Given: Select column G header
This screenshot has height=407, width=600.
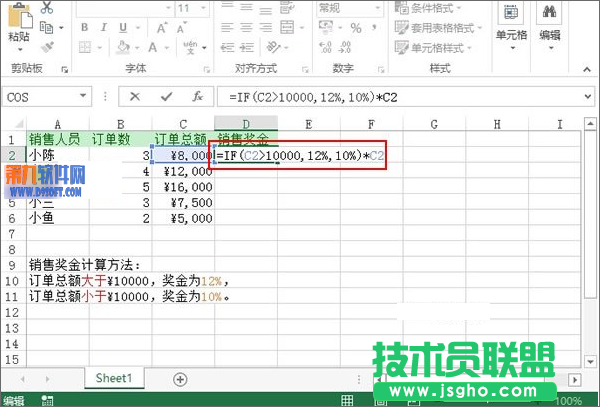Looking at the screenshot, I should (x=434, y=124).
